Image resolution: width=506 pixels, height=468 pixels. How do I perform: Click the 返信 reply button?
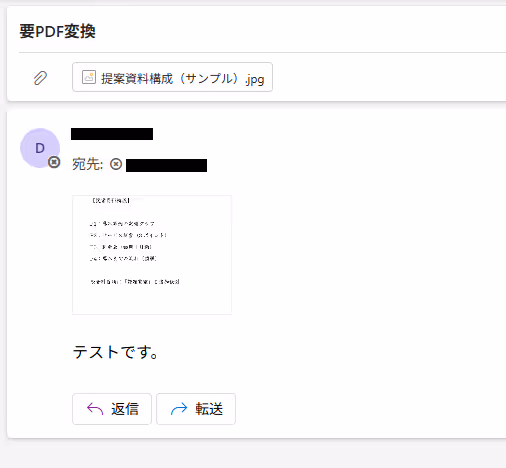point(112,409)
